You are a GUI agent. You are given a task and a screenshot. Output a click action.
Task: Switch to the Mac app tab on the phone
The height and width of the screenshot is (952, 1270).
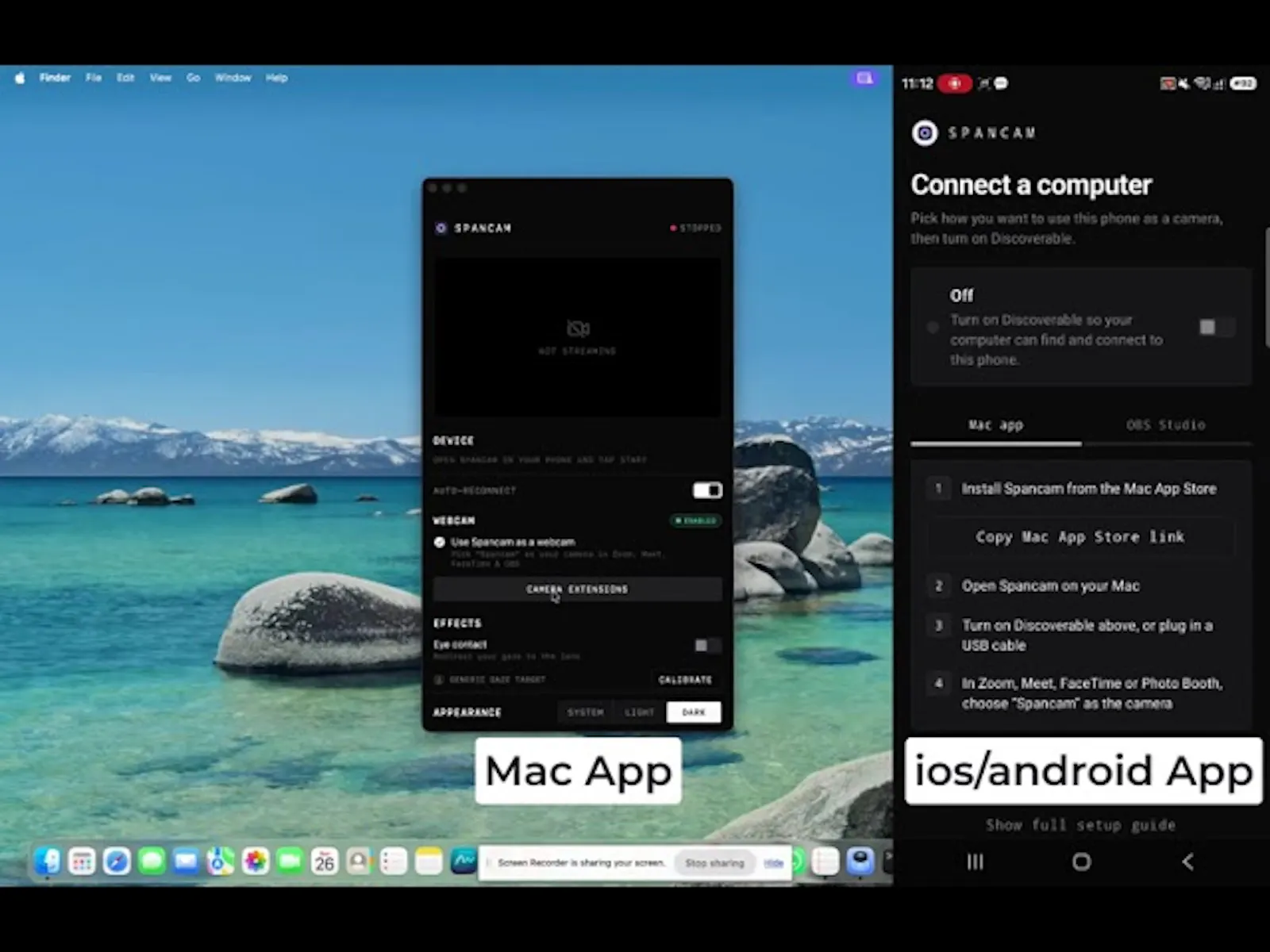click(x=996, y=425)
